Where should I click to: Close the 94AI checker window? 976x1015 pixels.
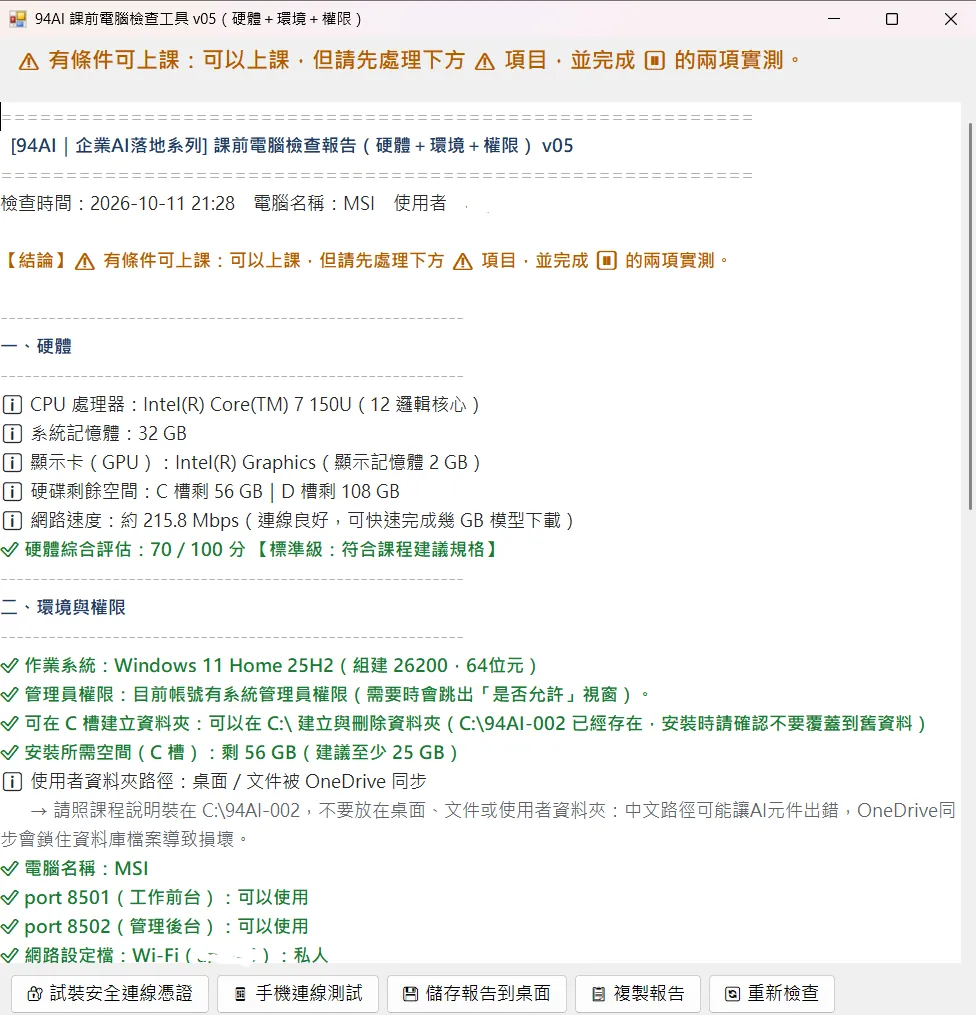[950, 19]
